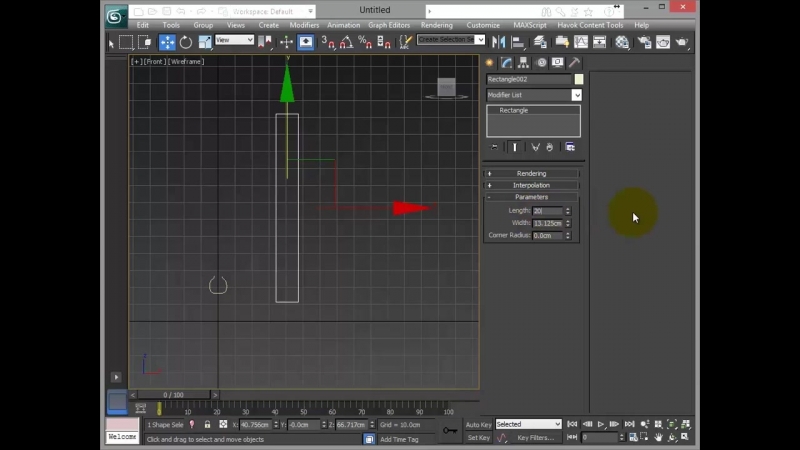Viewport: 800px width, 450px height.
Task: Open the Render Setup icon
Action: (644, 42)
